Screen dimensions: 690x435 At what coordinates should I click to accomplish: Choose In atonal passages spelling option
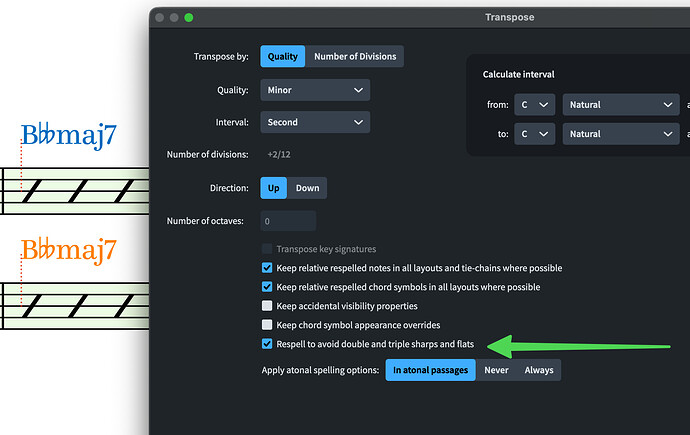[427, 370]
